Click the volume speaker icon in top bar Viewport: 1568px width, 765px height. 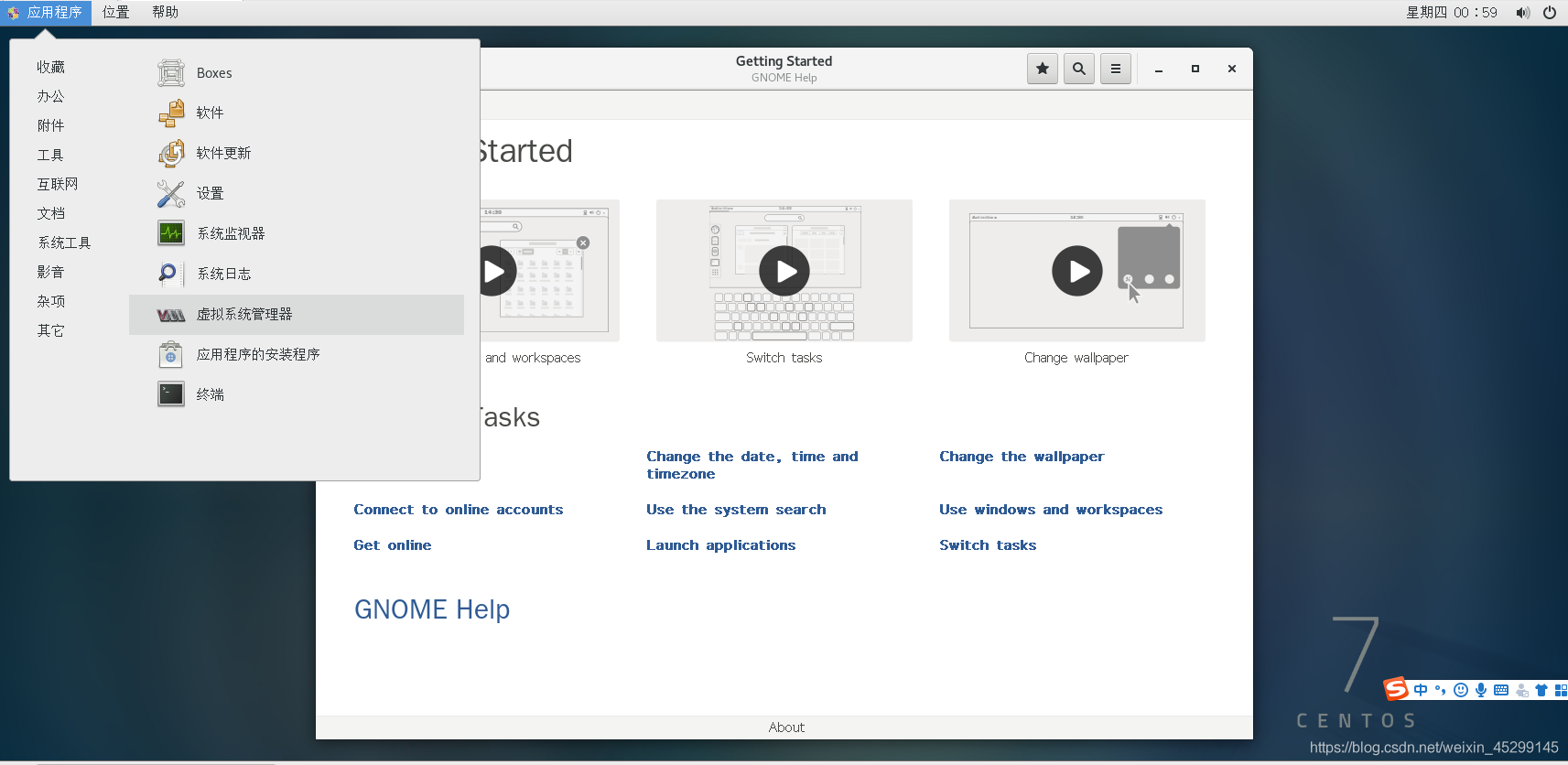click(1522, 13)
